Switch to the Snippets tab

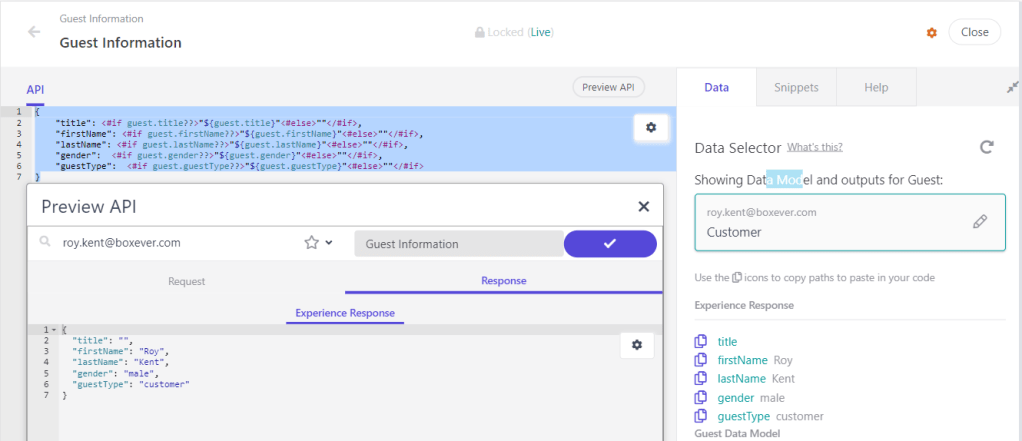pos(796,88)
